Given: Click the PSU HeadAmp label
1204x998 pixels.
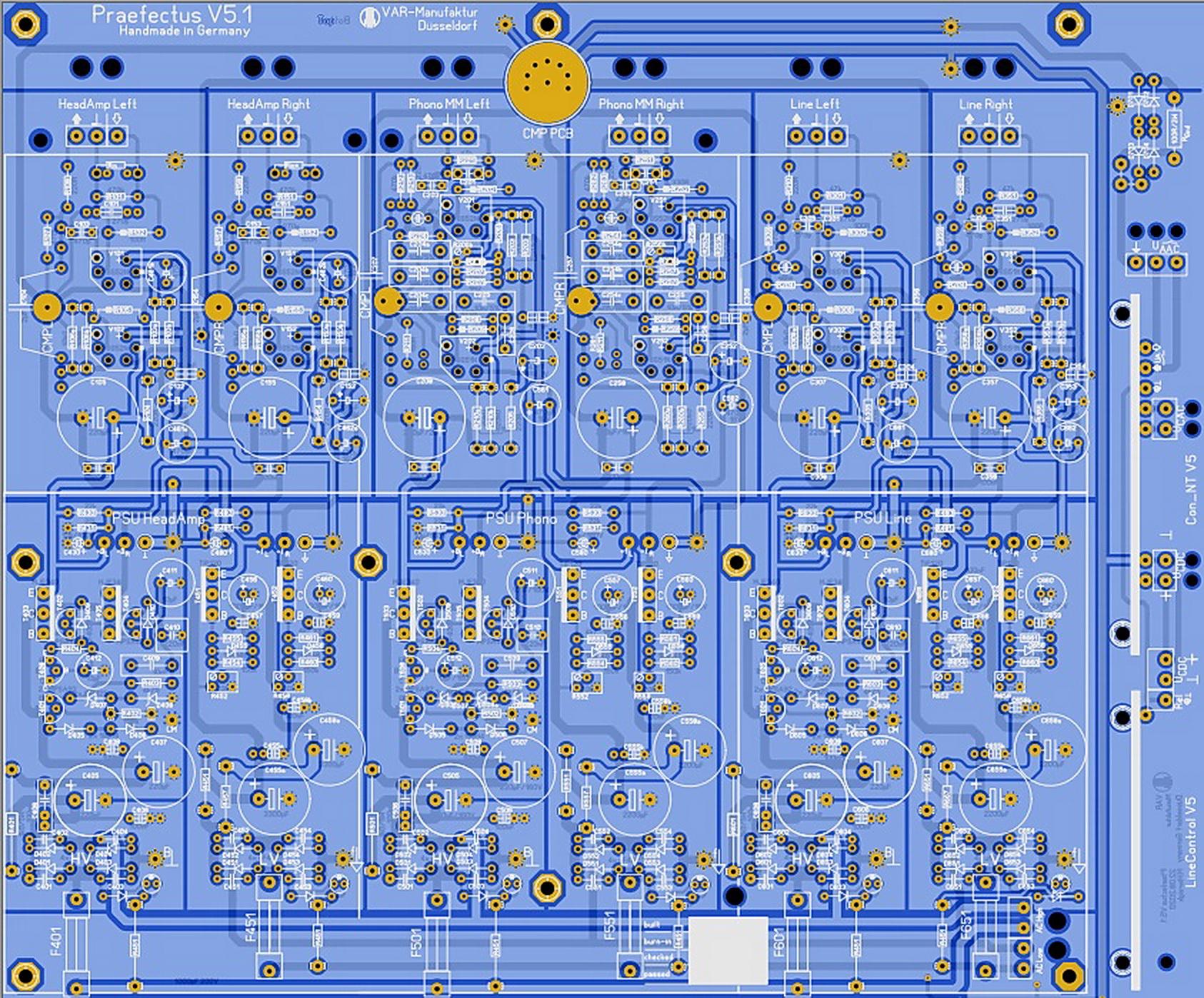Looking at the screenshot, I should click(x=158, y=518).
